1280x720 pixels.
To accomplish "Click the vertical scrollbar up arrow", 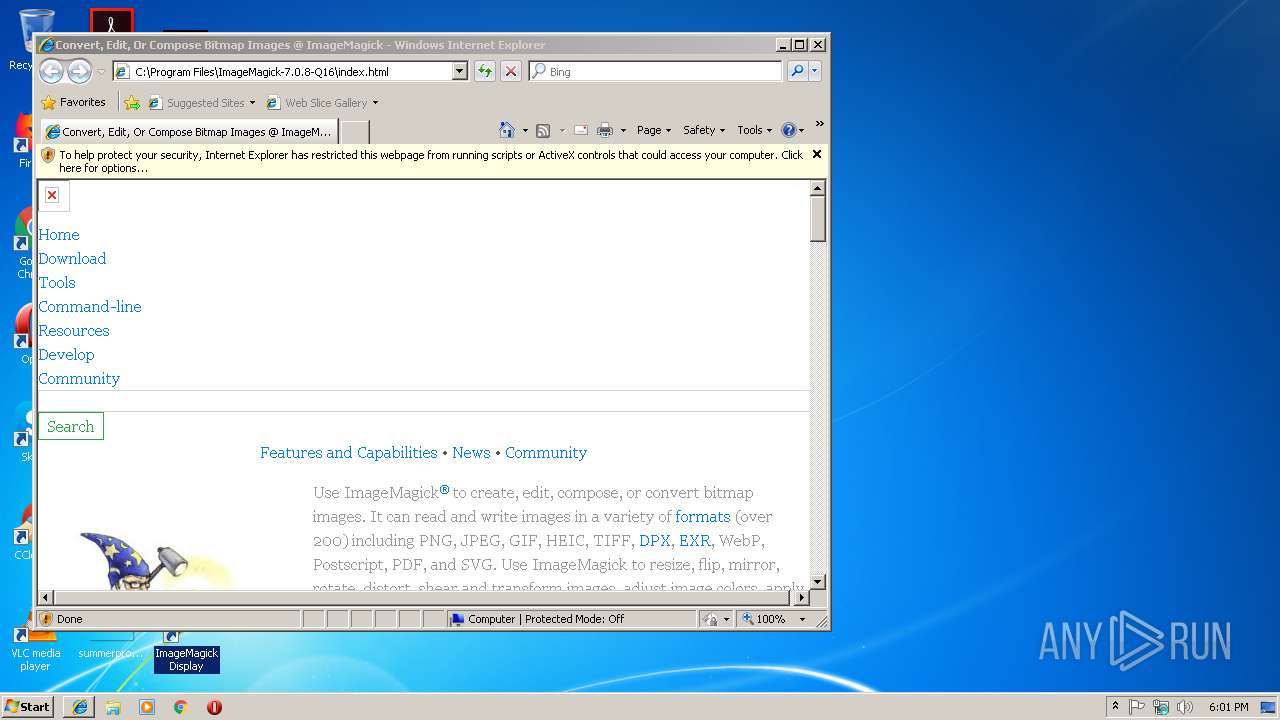I will pyautogui.click(x=818, y=189).
